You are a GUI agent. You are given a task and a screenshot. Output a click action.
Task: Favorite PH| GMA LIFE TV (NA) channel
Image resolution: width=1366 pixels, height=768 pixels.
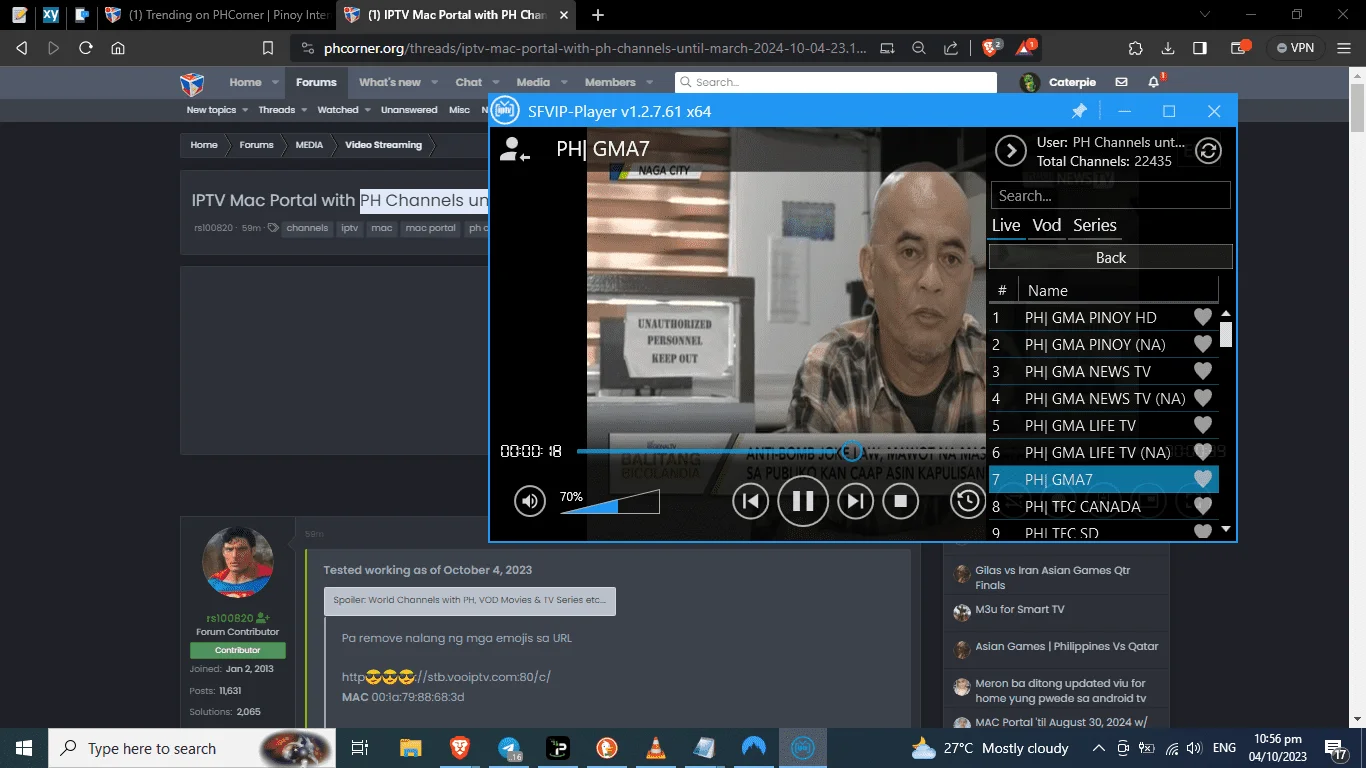pyautogui.click(x=1203, y=452)
